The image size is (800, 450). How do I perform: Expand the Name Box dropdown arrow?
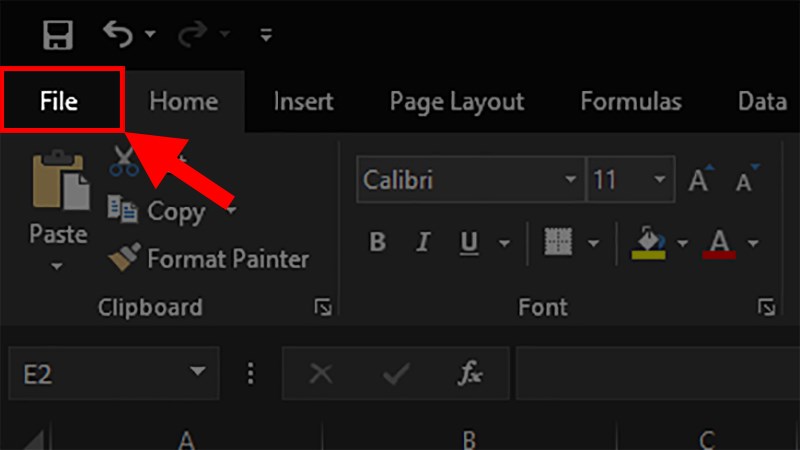pyautogui.click(x=197, y=371)
